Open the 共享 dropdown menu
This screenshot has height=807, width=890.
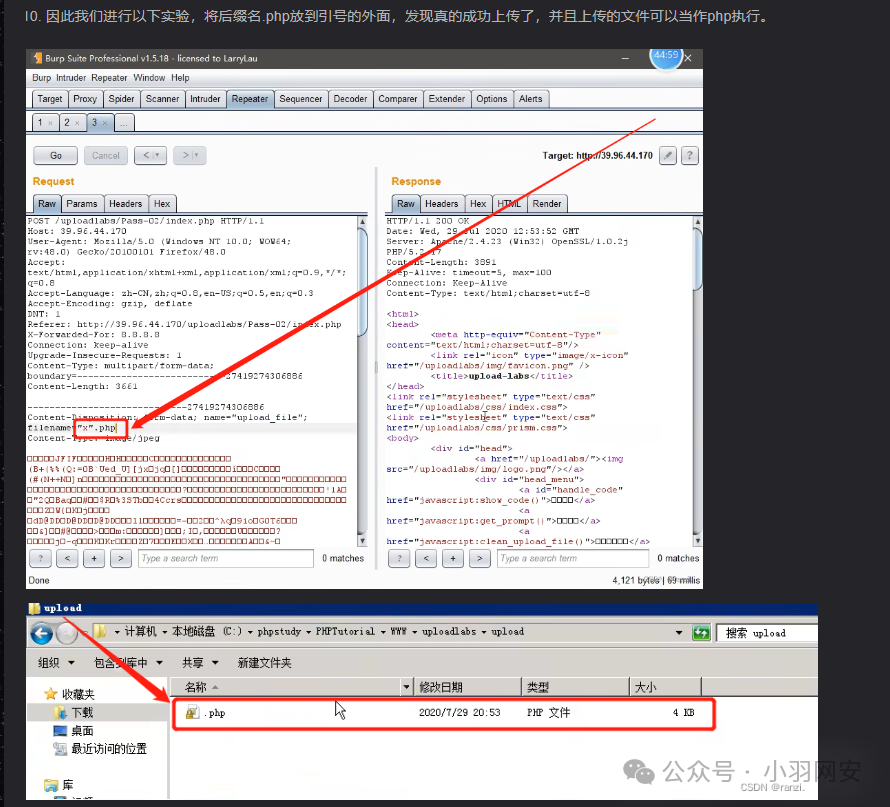[x=200, y=663]
